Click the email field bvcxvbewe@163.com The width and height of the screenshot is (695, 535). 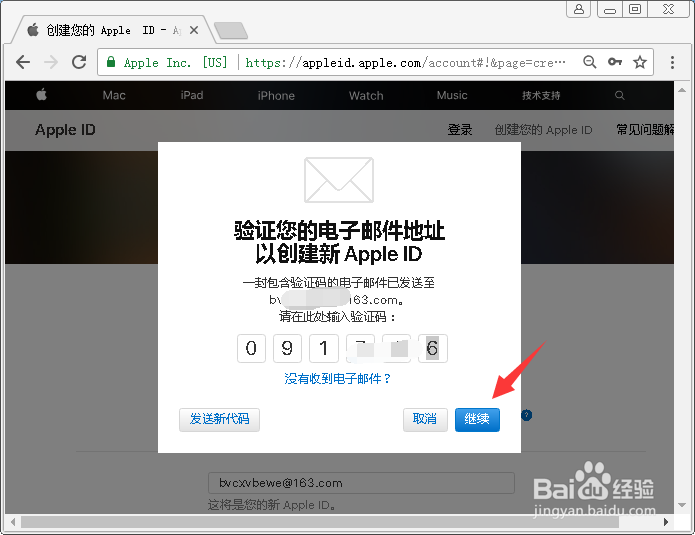point(361,483)
